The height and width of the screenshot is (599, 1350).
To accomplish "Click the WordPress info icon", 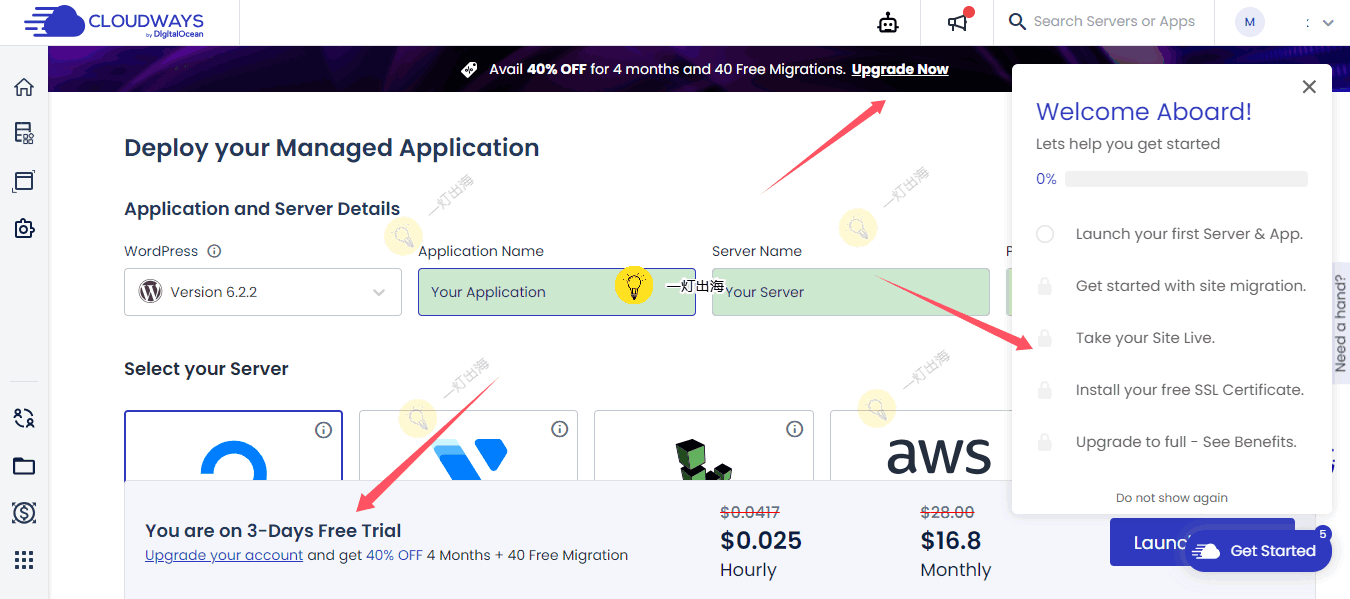I will click(x=214, y=251).
